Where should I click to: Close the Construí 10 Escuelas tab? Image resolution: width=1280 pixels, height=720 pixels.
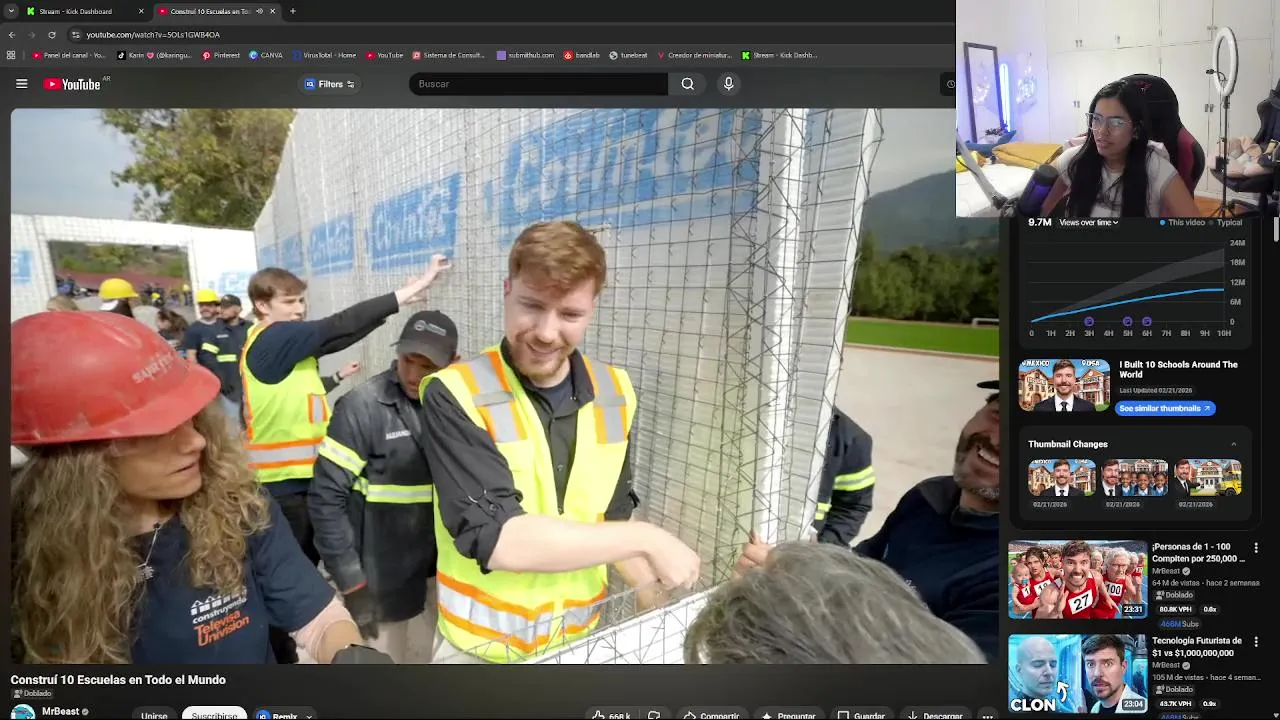(x=273, y=11)
